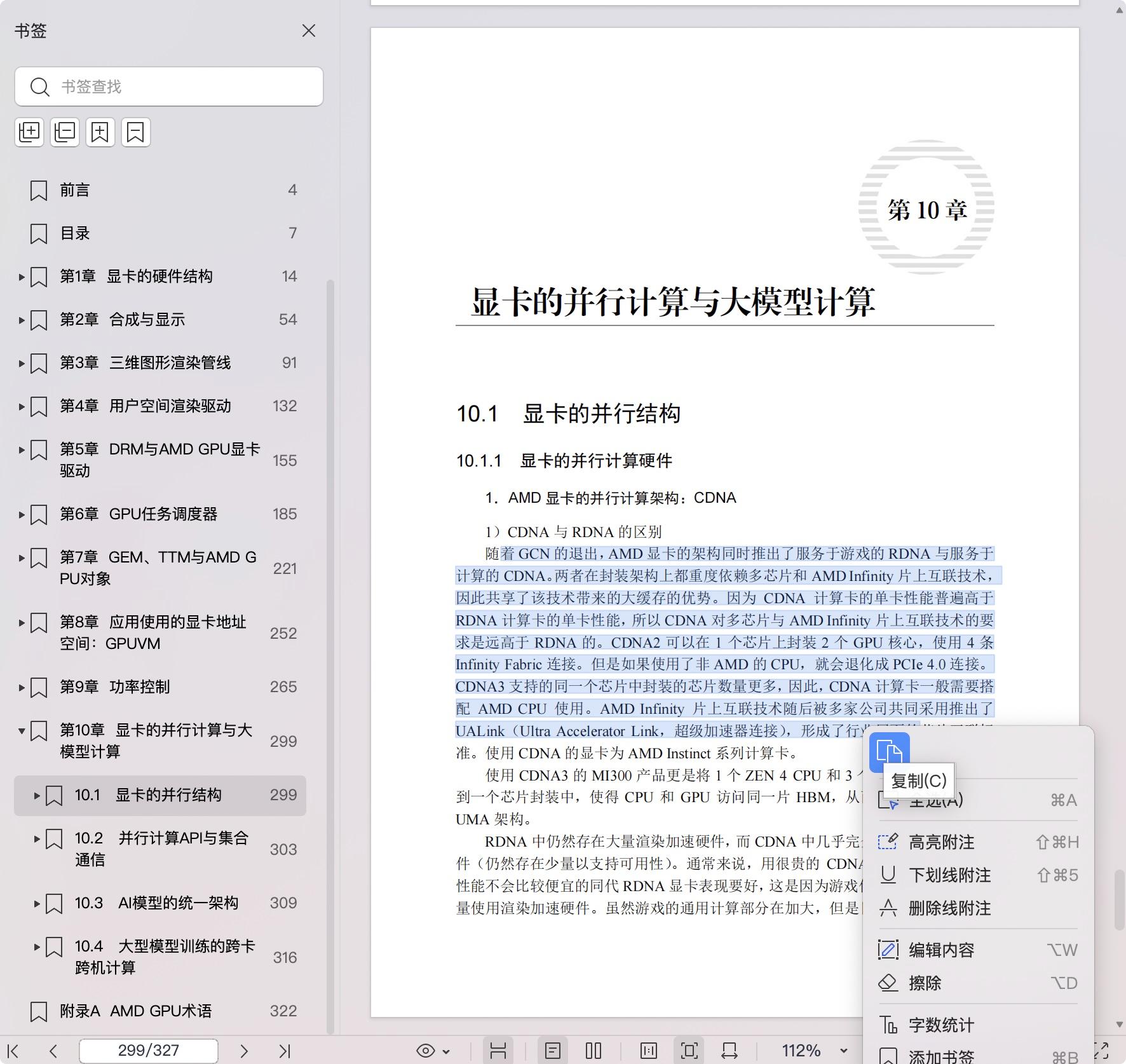Select the remove bookmark icon above the list
The image size is (1126, 1064).
coord(135,132)
